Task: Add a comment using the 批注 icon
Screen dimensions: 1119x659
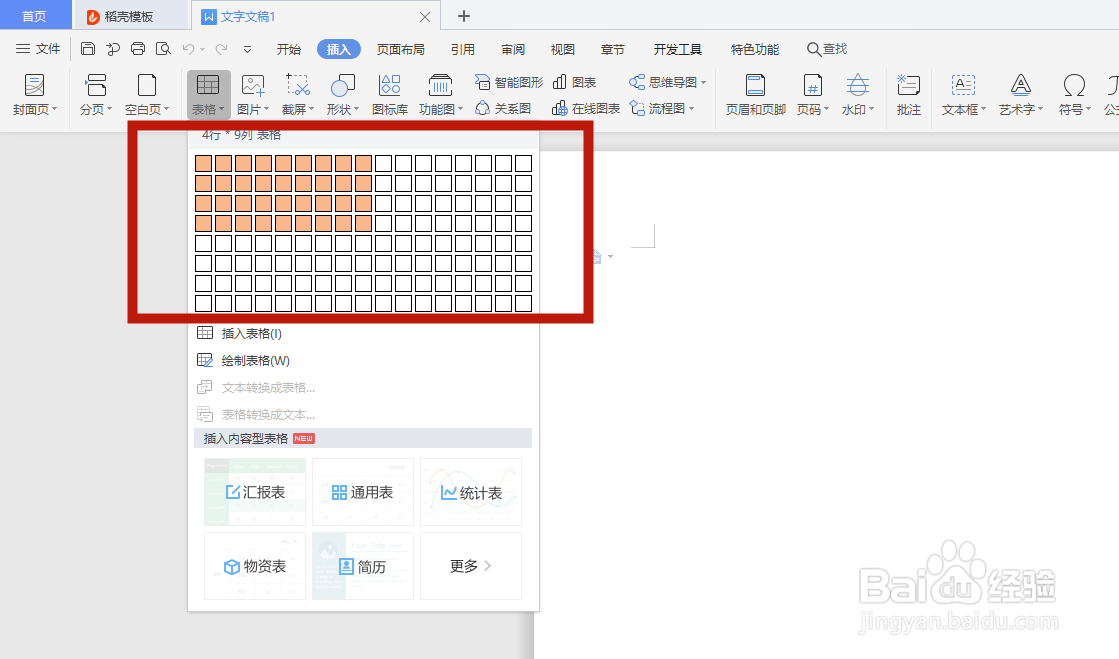Action: point(908,93)
